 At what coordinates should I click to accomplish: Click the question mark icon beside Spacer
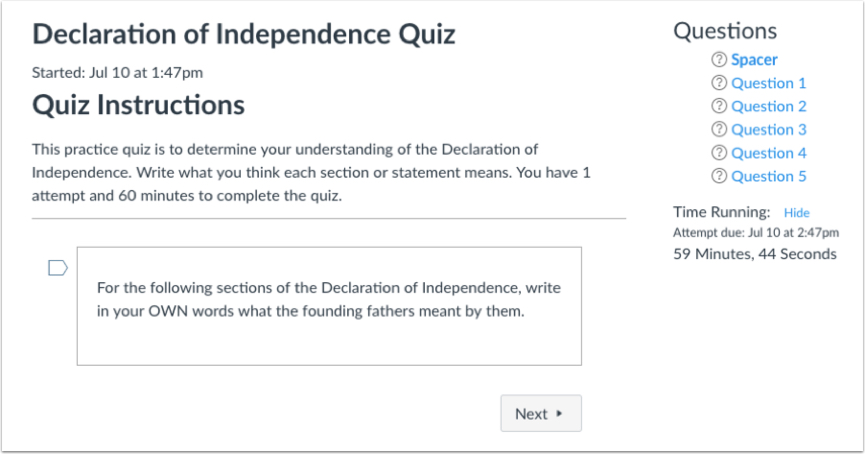[x=719, y=60]
